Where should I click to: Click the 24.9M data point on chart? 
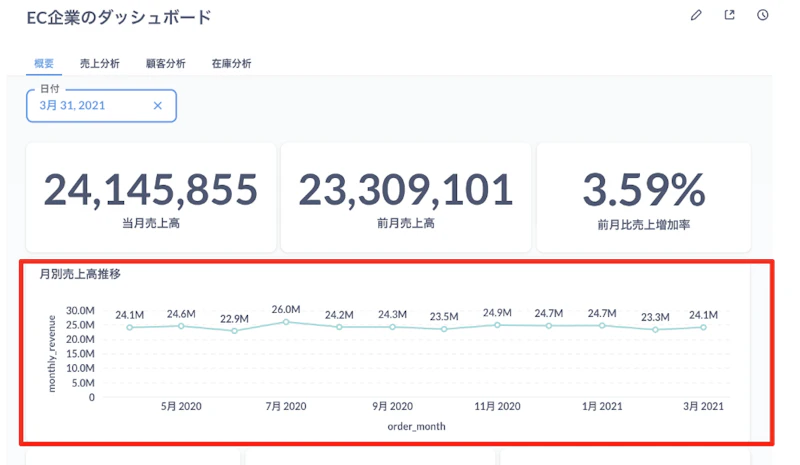coord(497,325)
